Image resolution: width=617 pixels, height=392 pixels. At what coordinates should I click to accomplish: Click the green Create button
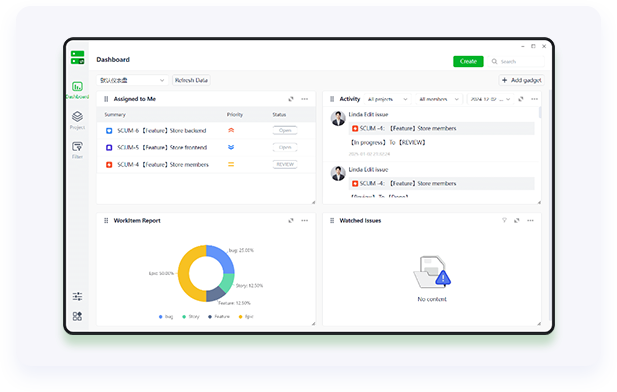pyautogui.click(x=468, y=61)
